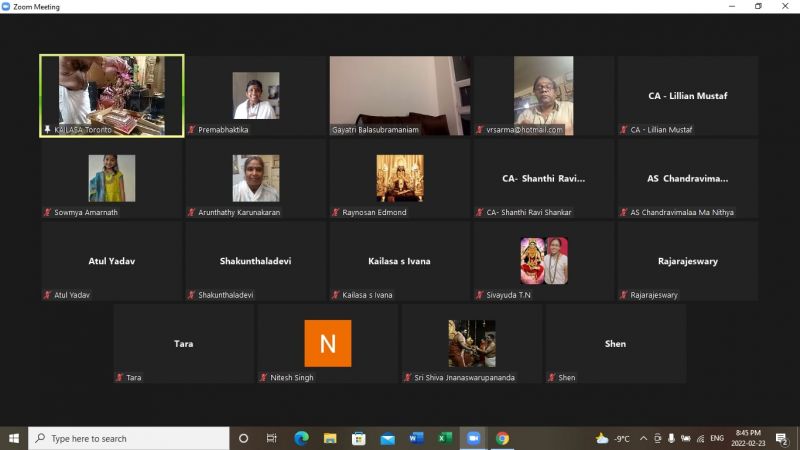The height and width of the screenshot is (450, 800).
Task: Select the KAILASA Toronto video tile
Action: 112,96
